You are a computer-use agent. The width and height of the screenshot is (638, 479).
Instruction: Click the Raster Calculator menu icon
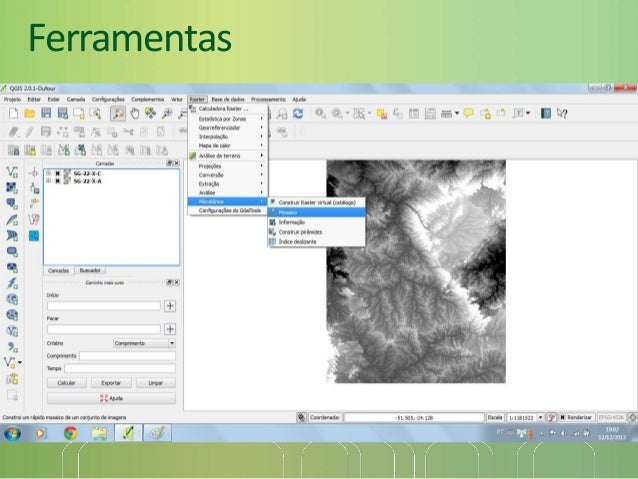click(x=192, y=108)
